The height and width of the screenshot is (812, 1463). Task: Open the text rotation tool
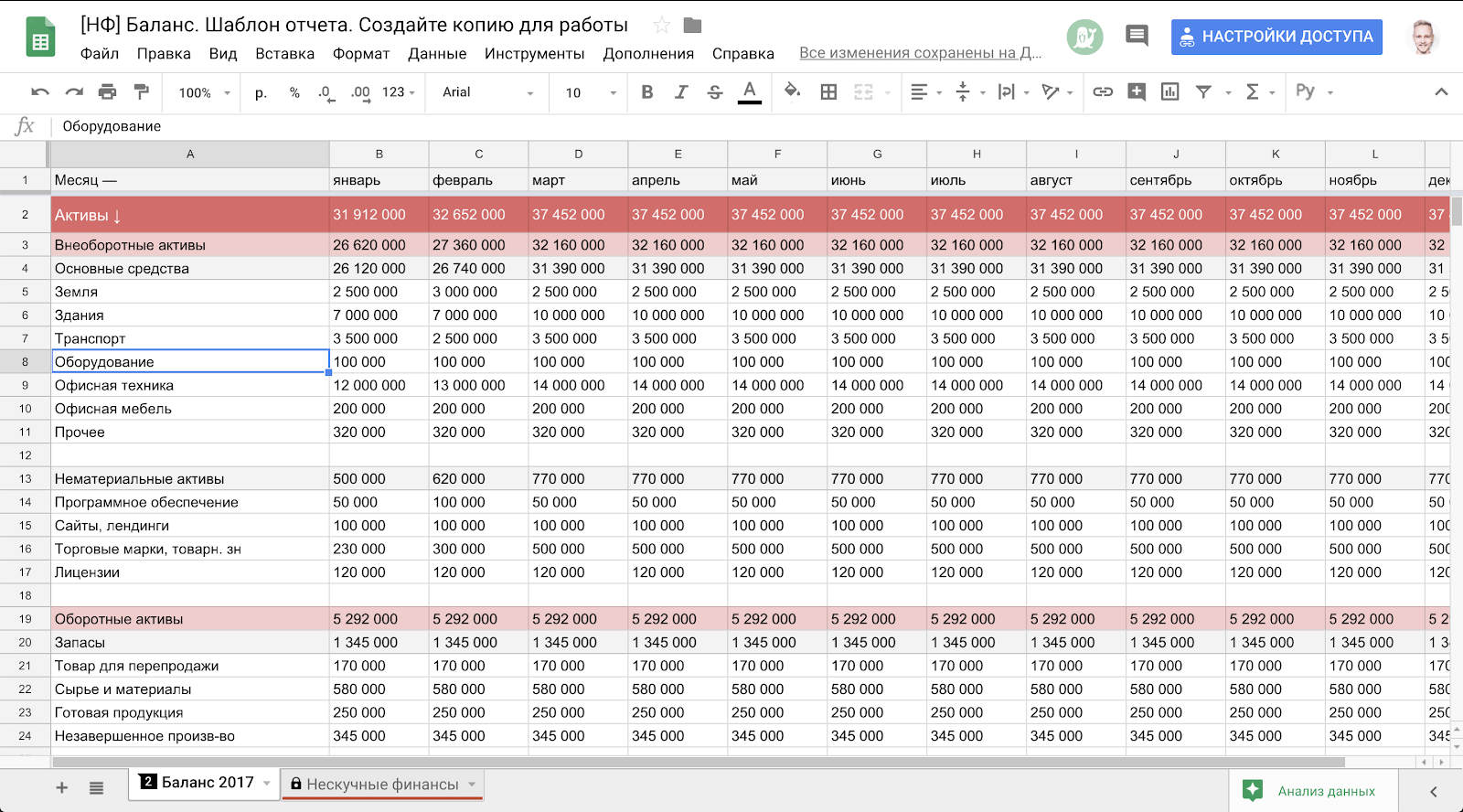[1051, 92]
